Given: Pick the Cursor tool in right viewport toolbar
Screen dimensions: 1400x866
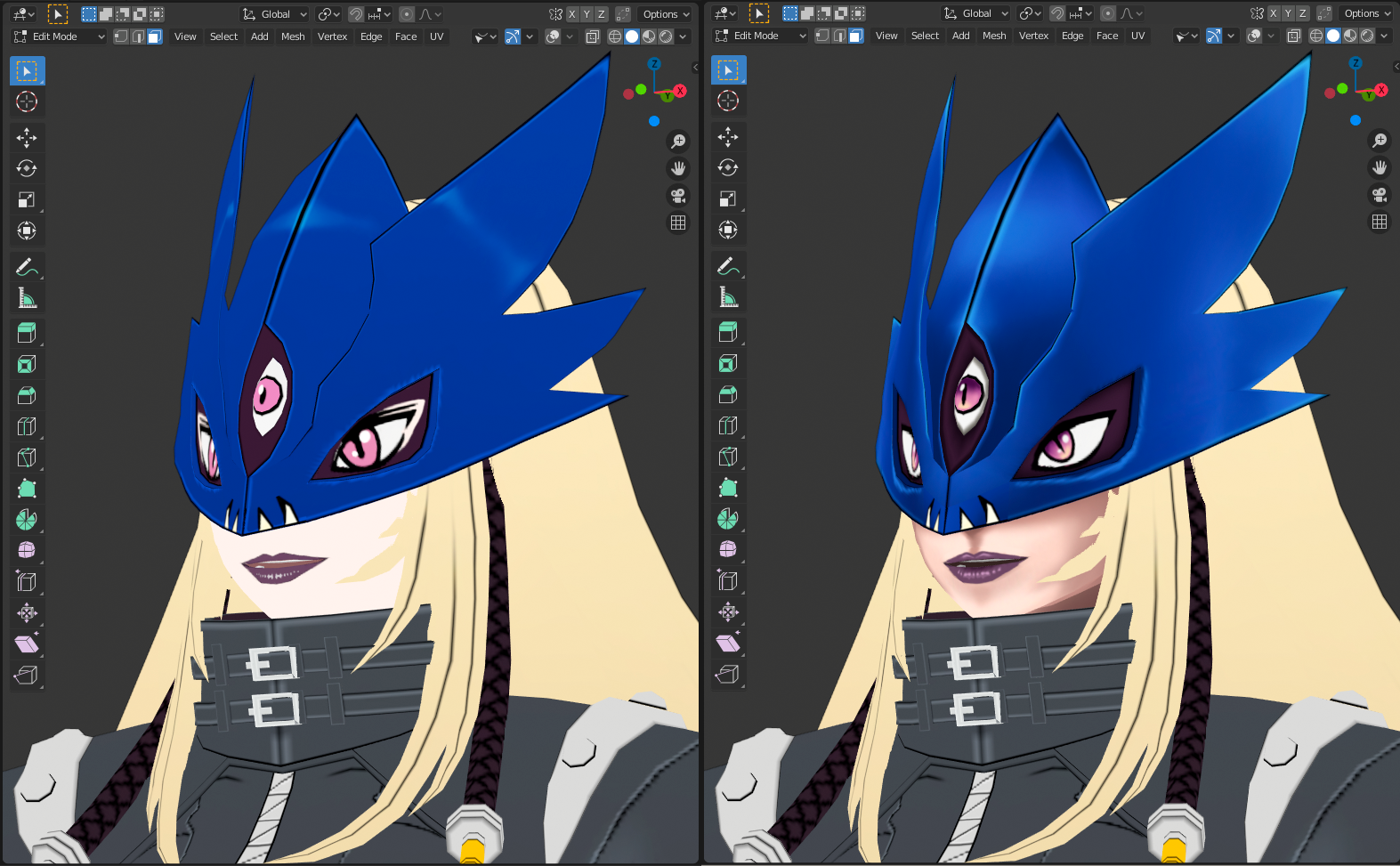Looking at the screenshot, I should 728,101.
